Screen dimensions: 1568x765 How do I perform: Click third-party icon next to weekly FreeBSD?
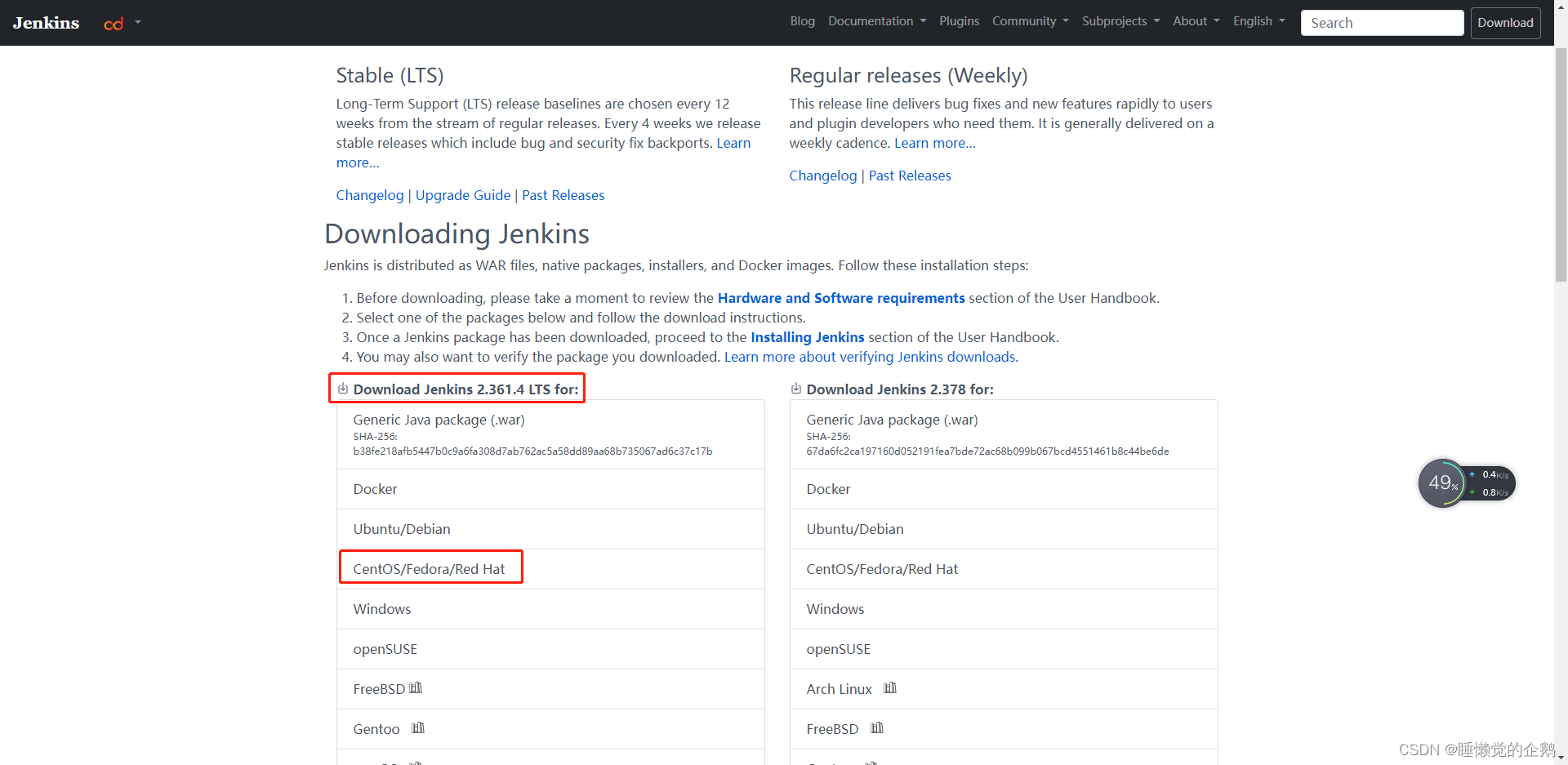pos(877,728)
